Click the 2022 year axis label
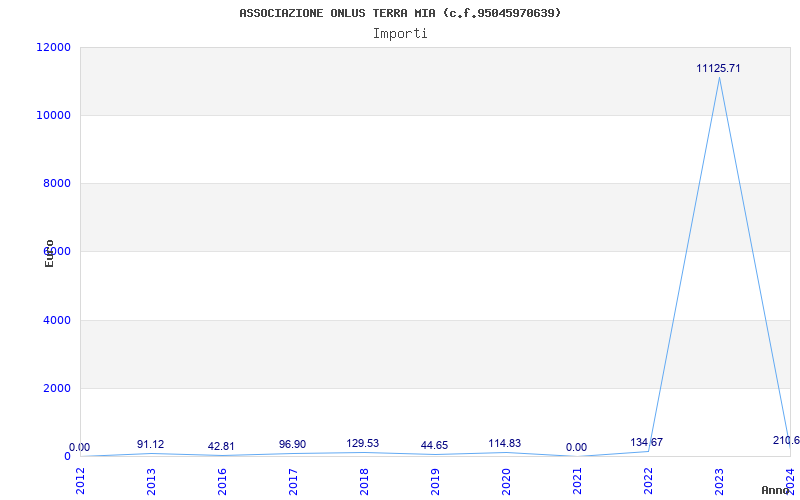 pyautogui.click(x=648, y=482)
